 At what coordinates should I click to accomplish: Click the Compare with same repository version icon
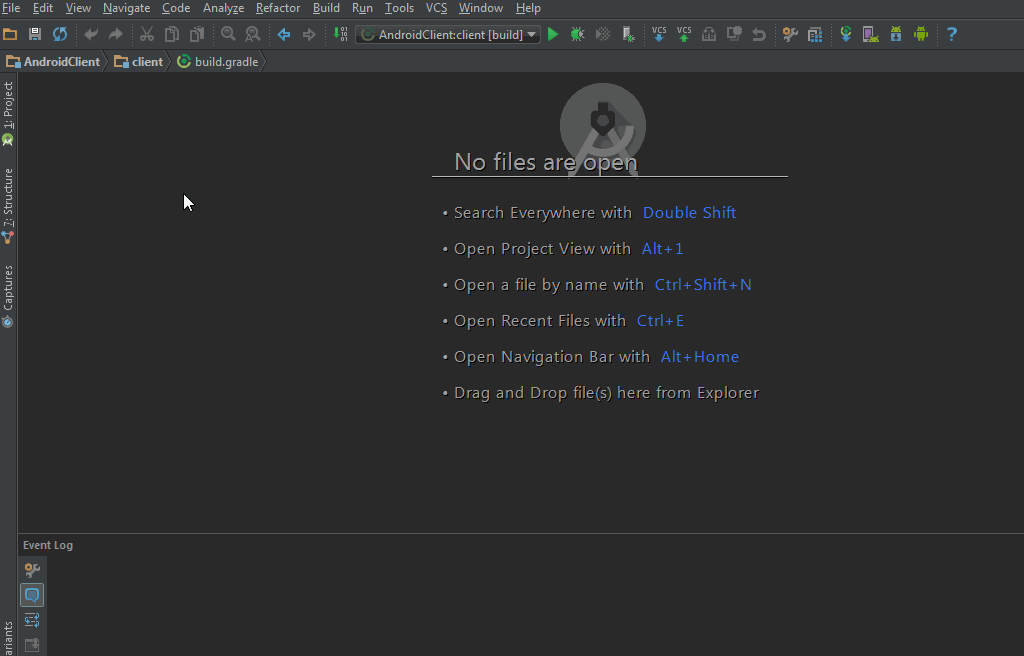[734, 34]
